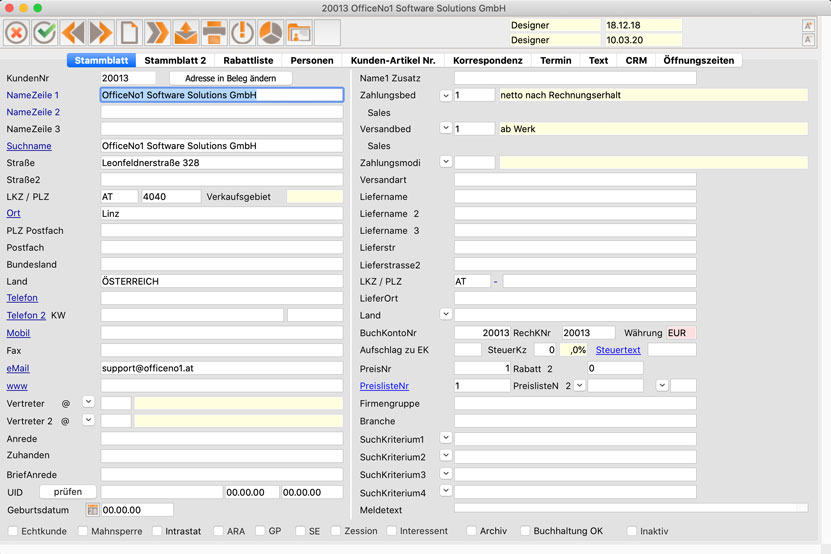831x554 pixels.
Task: Click the Ort link label
Action: click(13, 213)
